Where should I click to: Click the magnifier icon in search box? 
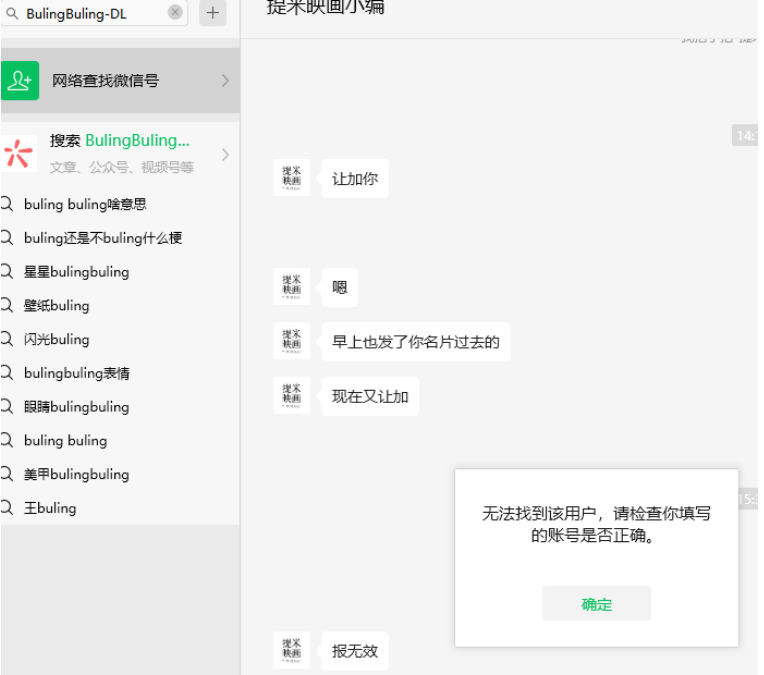tap(12, 14)
